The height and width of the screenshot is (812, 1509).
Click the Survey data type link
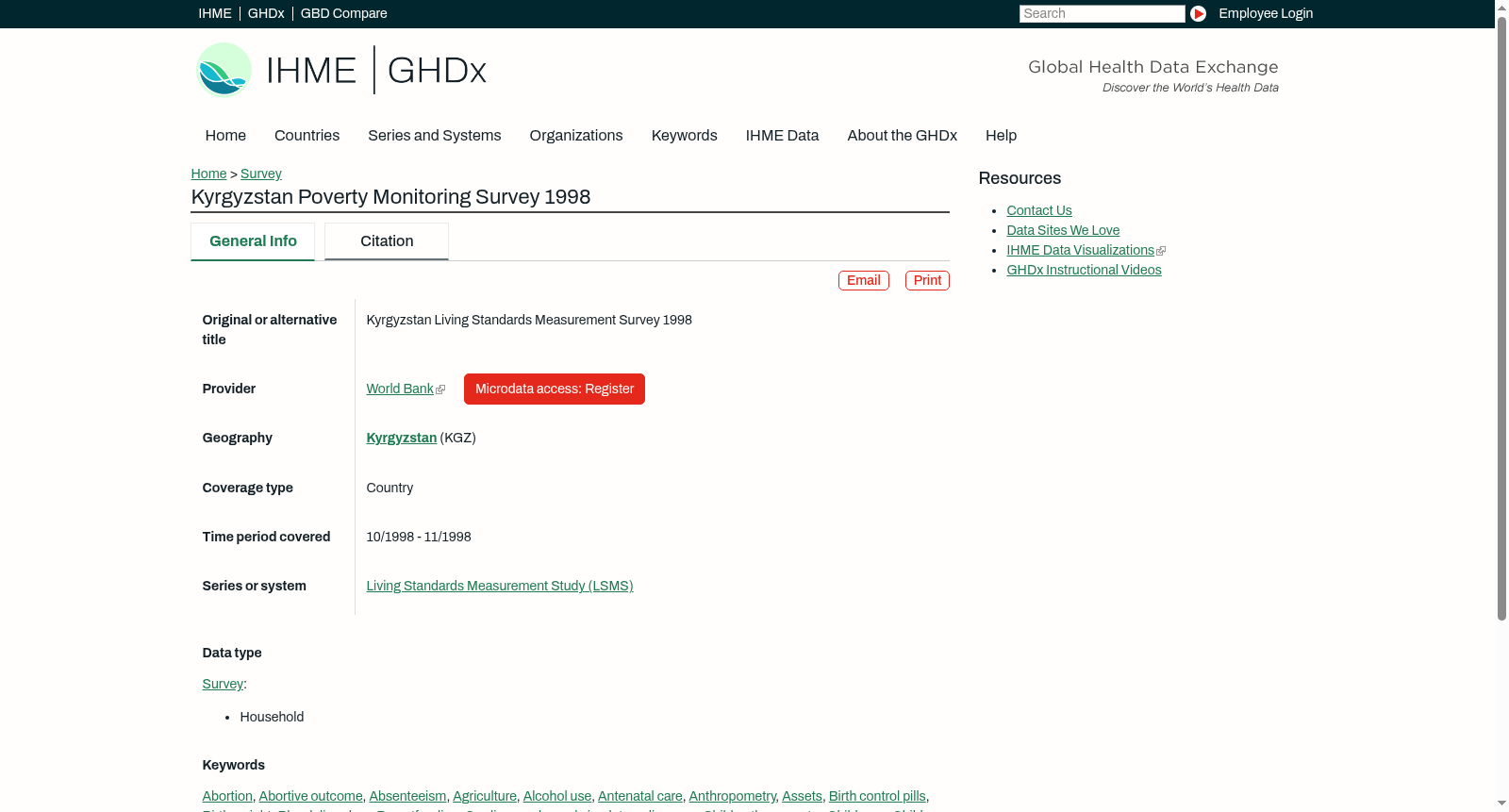pos(223,684)
